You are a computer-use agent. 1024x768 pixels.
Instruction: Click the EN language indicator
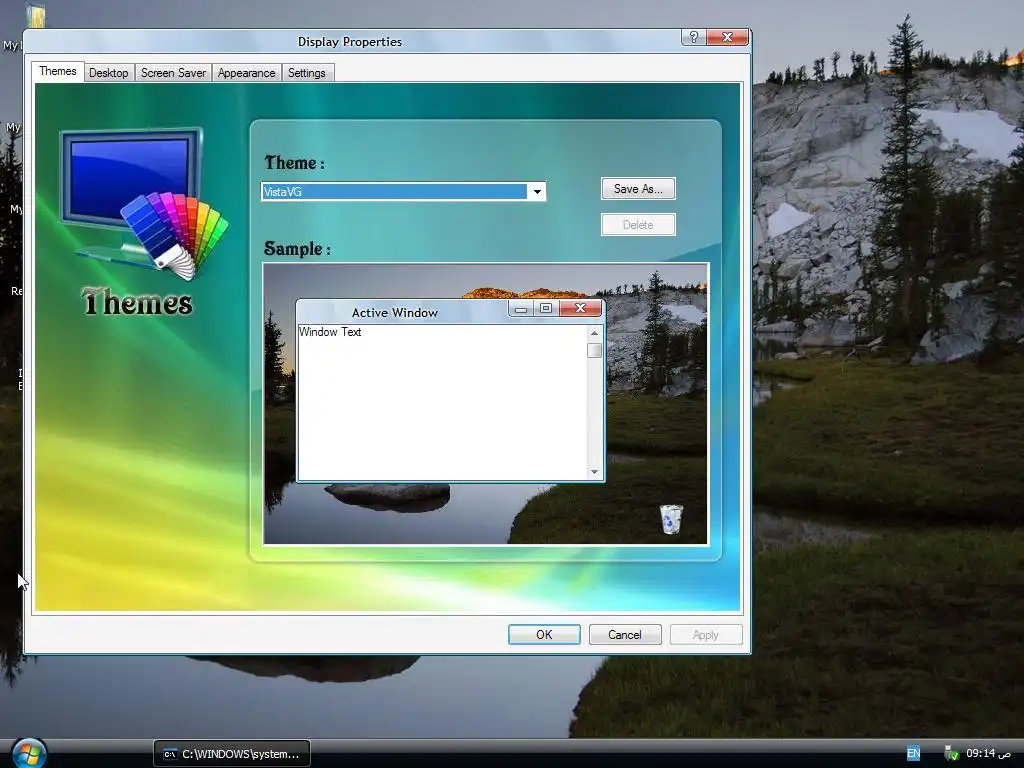point(913,754)
